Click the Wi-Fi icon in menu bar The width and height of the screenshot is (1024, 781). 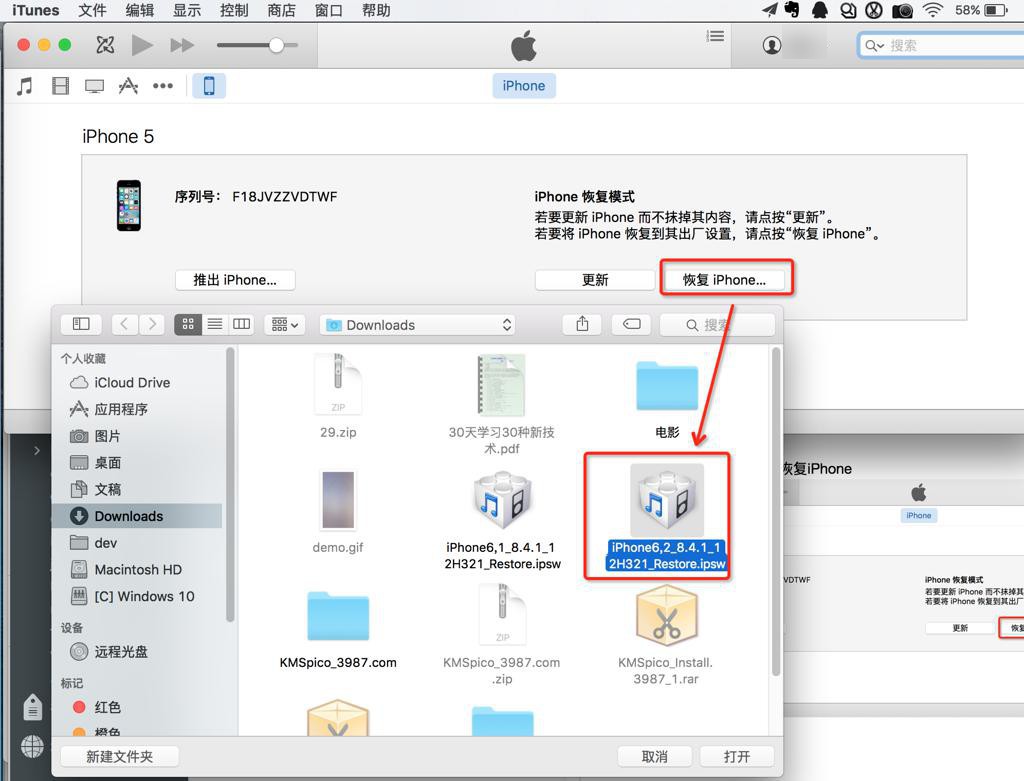933,10
